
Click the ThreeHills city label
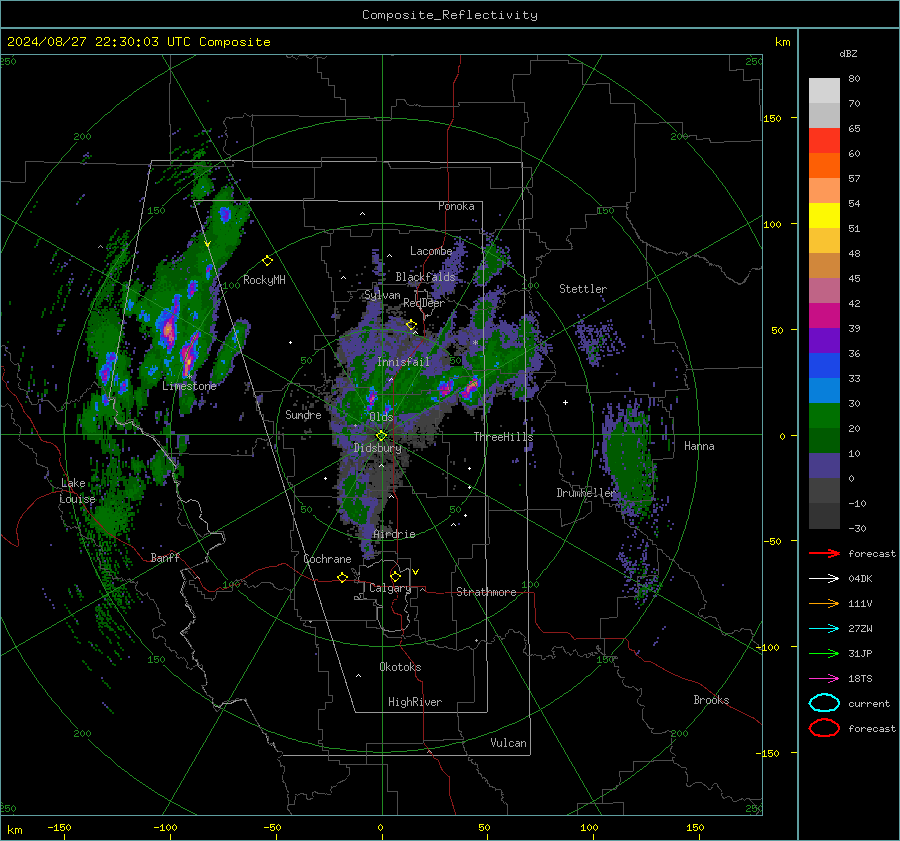click(503, 437)
